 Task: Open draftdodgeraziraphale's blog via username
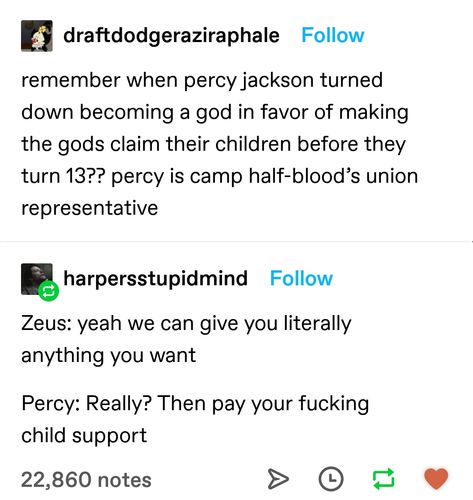171,36
